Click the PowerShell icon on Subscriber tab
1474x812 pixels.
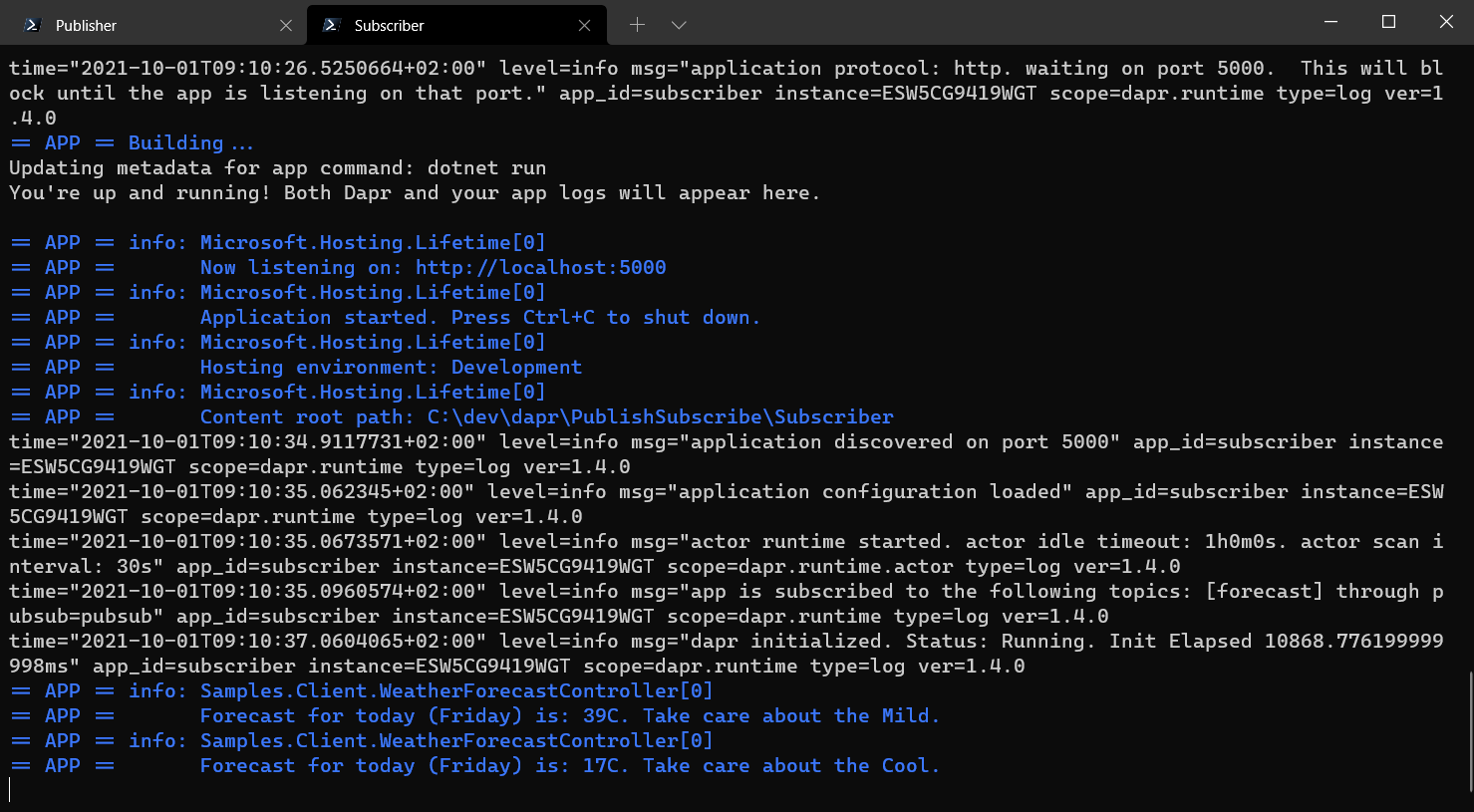tap(332, 25)
